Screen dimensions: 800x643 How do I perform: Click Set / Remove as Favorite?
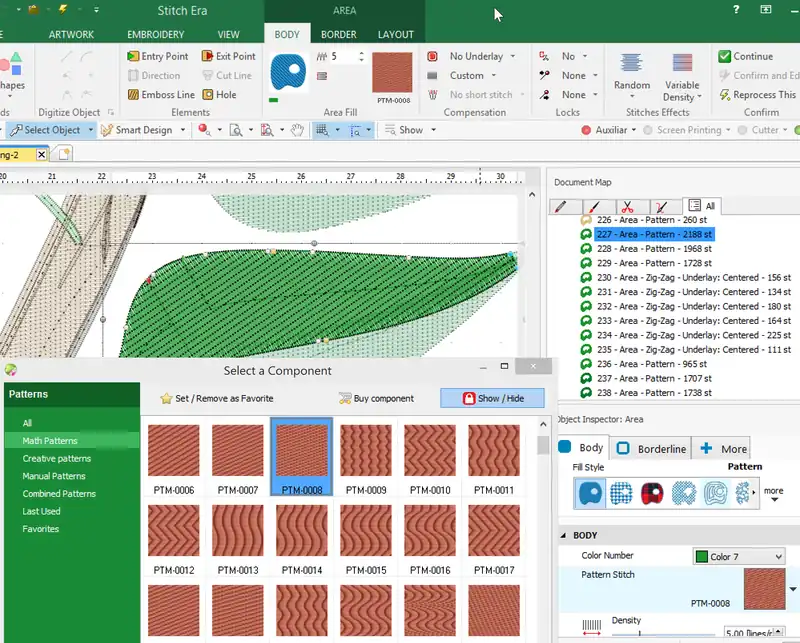216,398
